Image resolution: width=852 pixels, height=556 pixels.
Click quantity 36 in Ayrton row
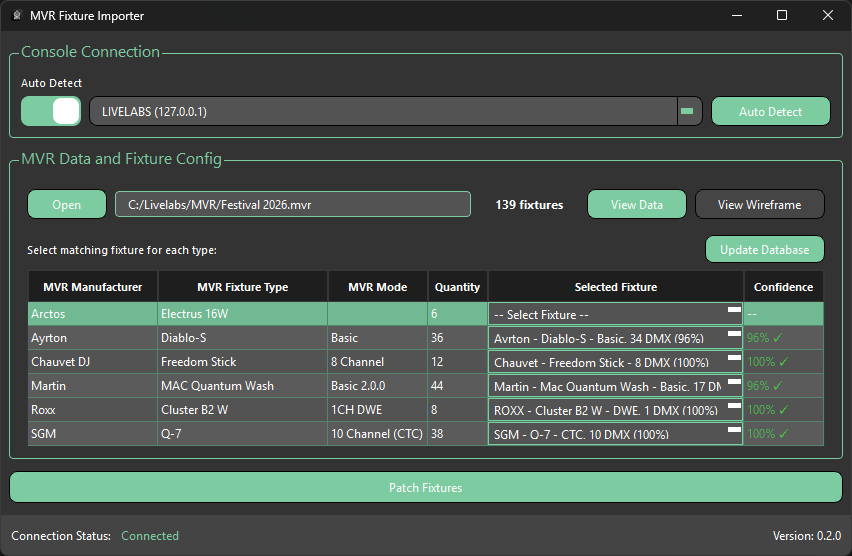[458, 338]
